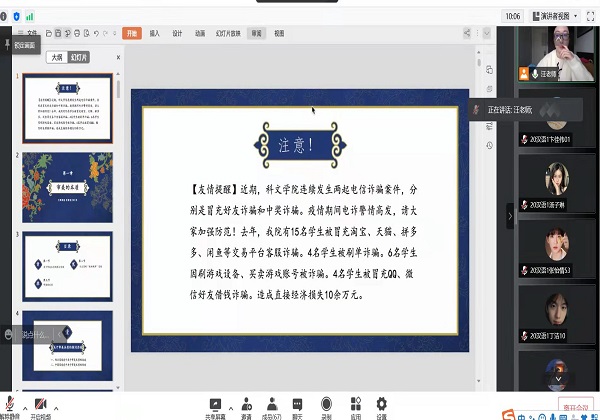Click 汪老师 speaker video tile
This screenshot has width=600, height=420.
(556, 54)
